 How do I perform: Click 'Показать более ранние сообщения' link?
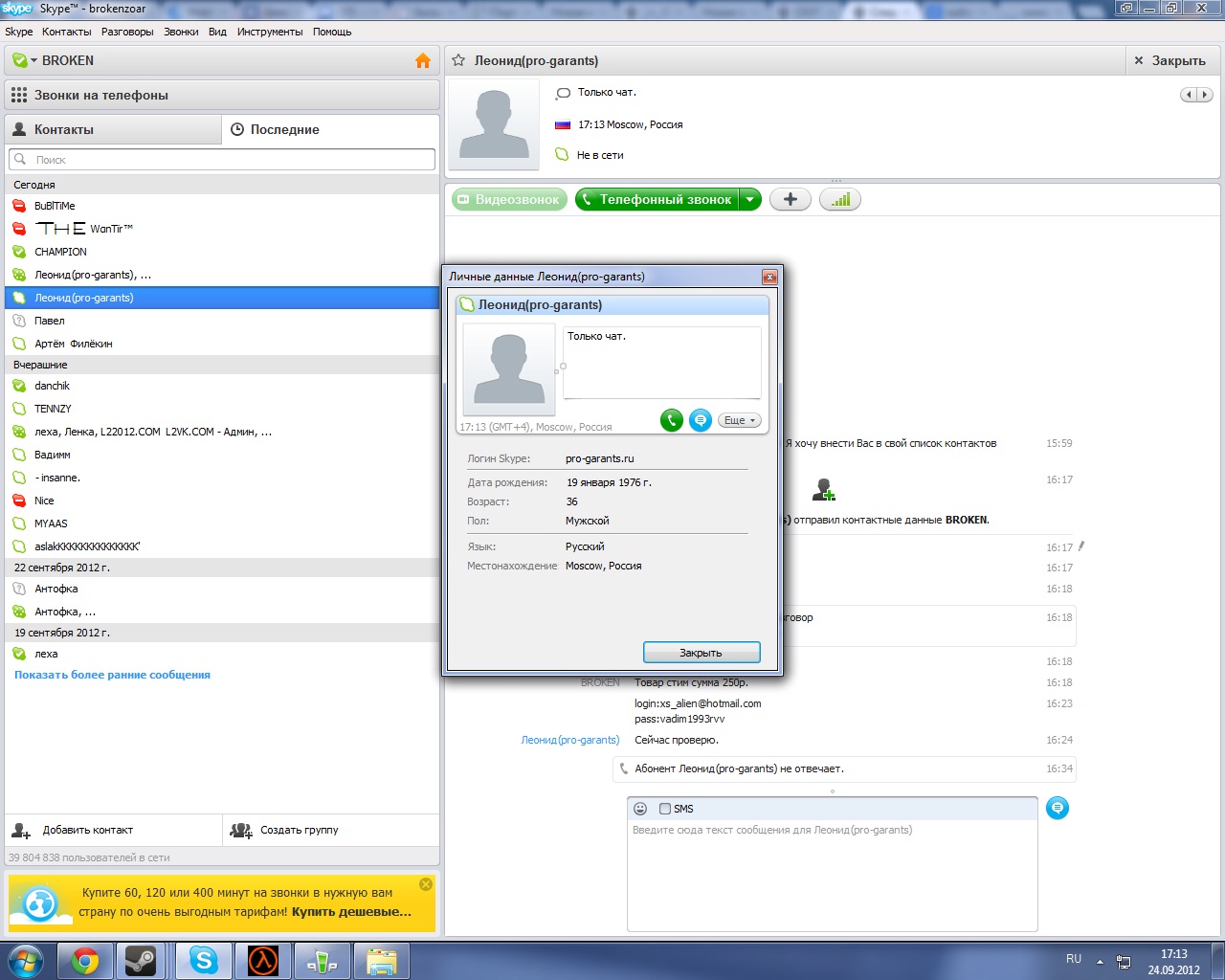coord(112,675)
